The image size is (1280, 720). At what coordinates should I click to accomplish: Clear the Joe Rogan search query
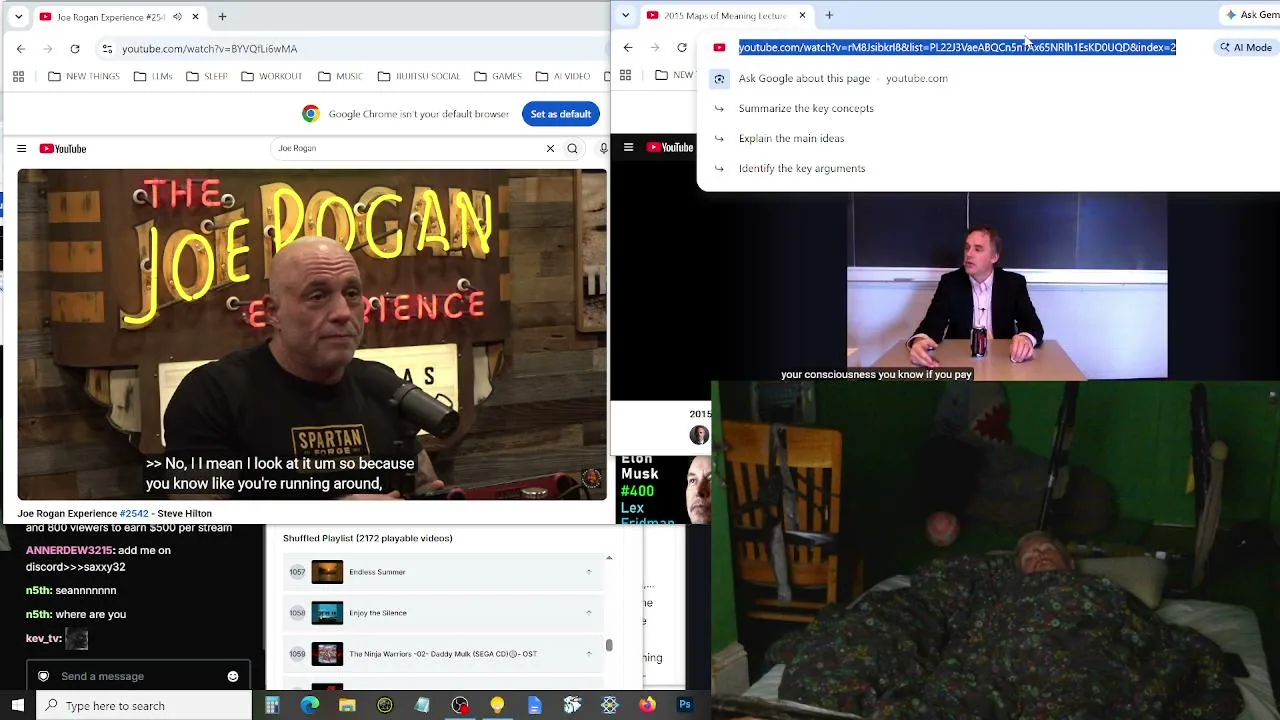550,148
